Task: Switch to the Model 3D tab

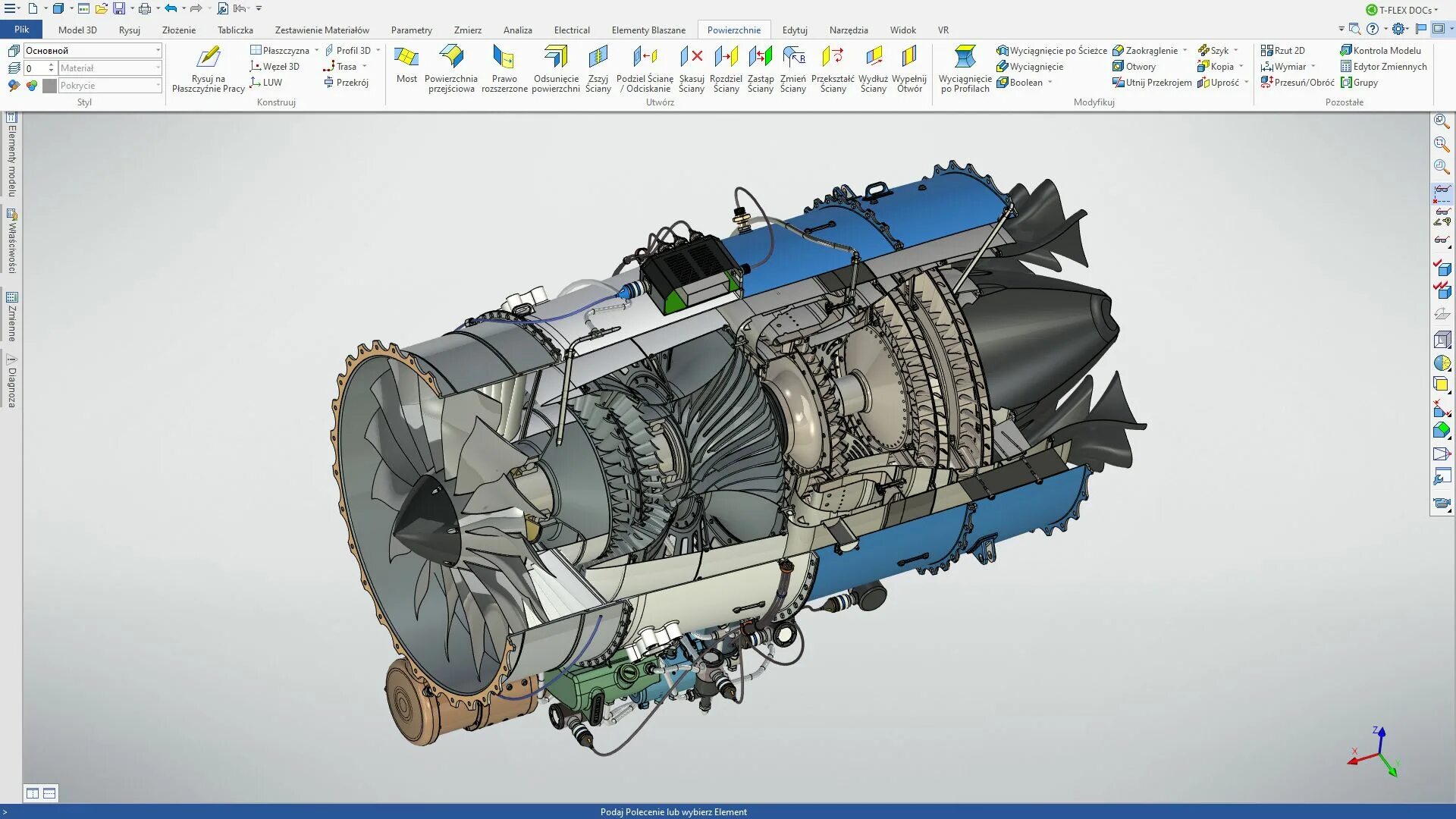Action: click(78, 30)
